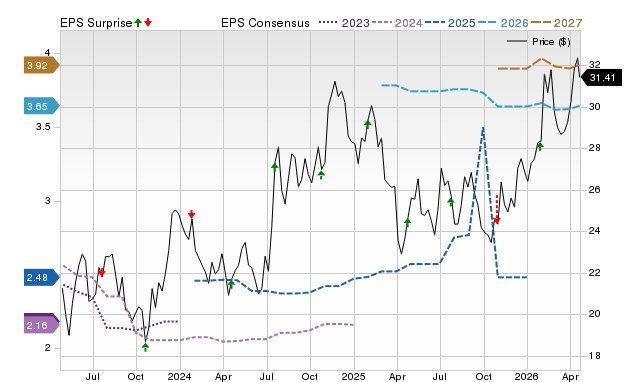Select the green EPS beat marker after October 2024
Viewport: 640px width, 382px height.
coord(321,175)
